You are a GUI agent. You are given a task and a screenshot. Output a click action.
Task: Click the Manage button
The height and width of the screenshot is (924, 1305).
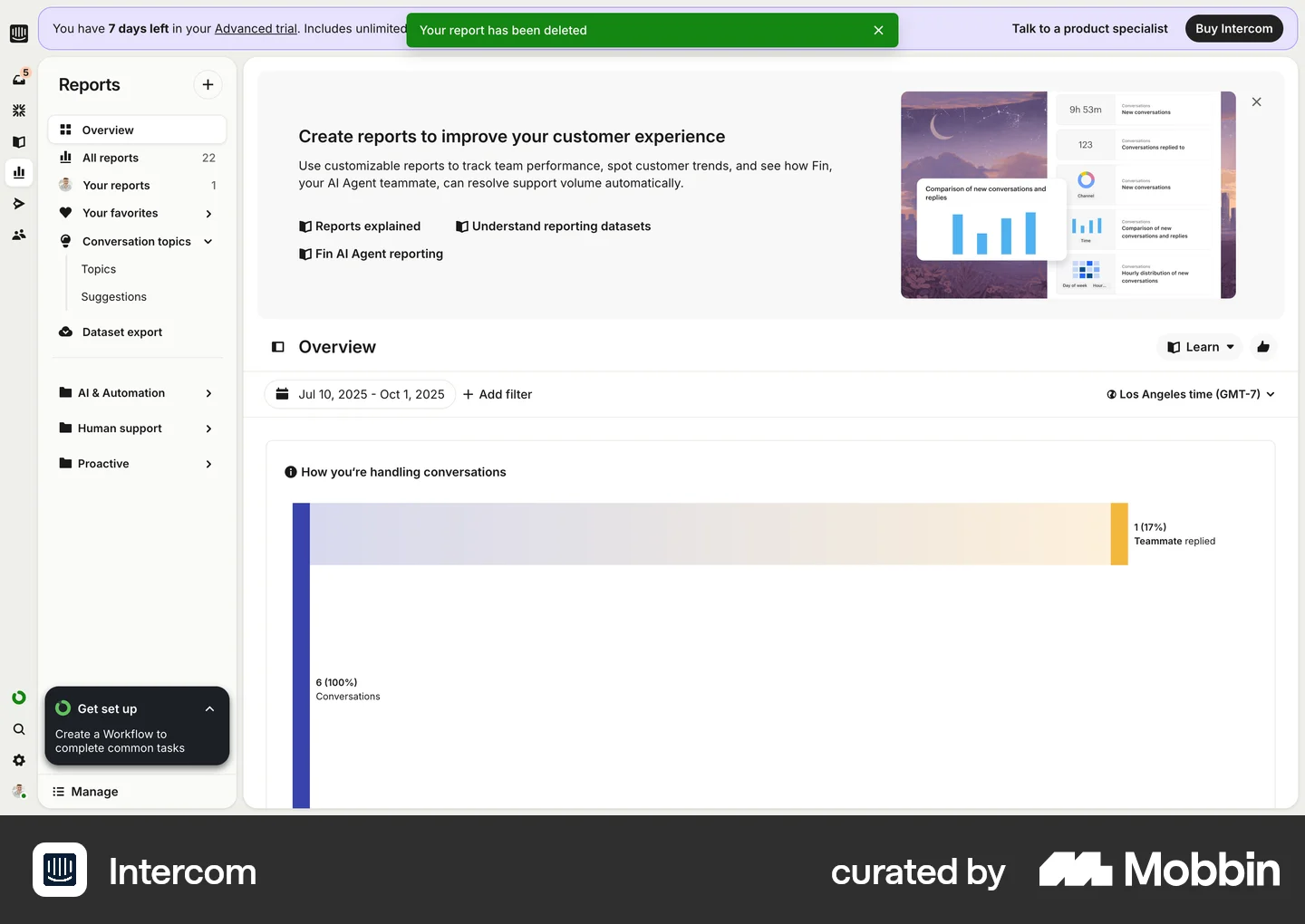coord(86,792)
